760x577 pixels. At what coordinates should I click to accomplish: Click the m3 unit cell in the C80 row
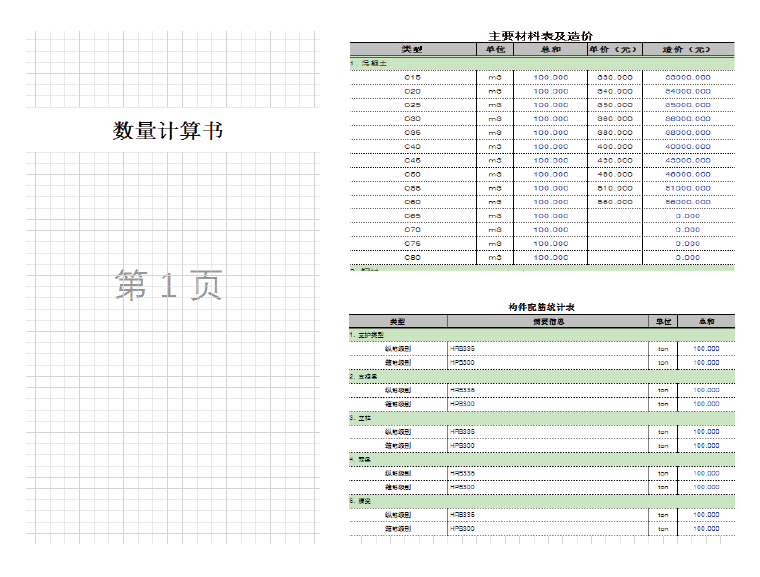(495, 258)
